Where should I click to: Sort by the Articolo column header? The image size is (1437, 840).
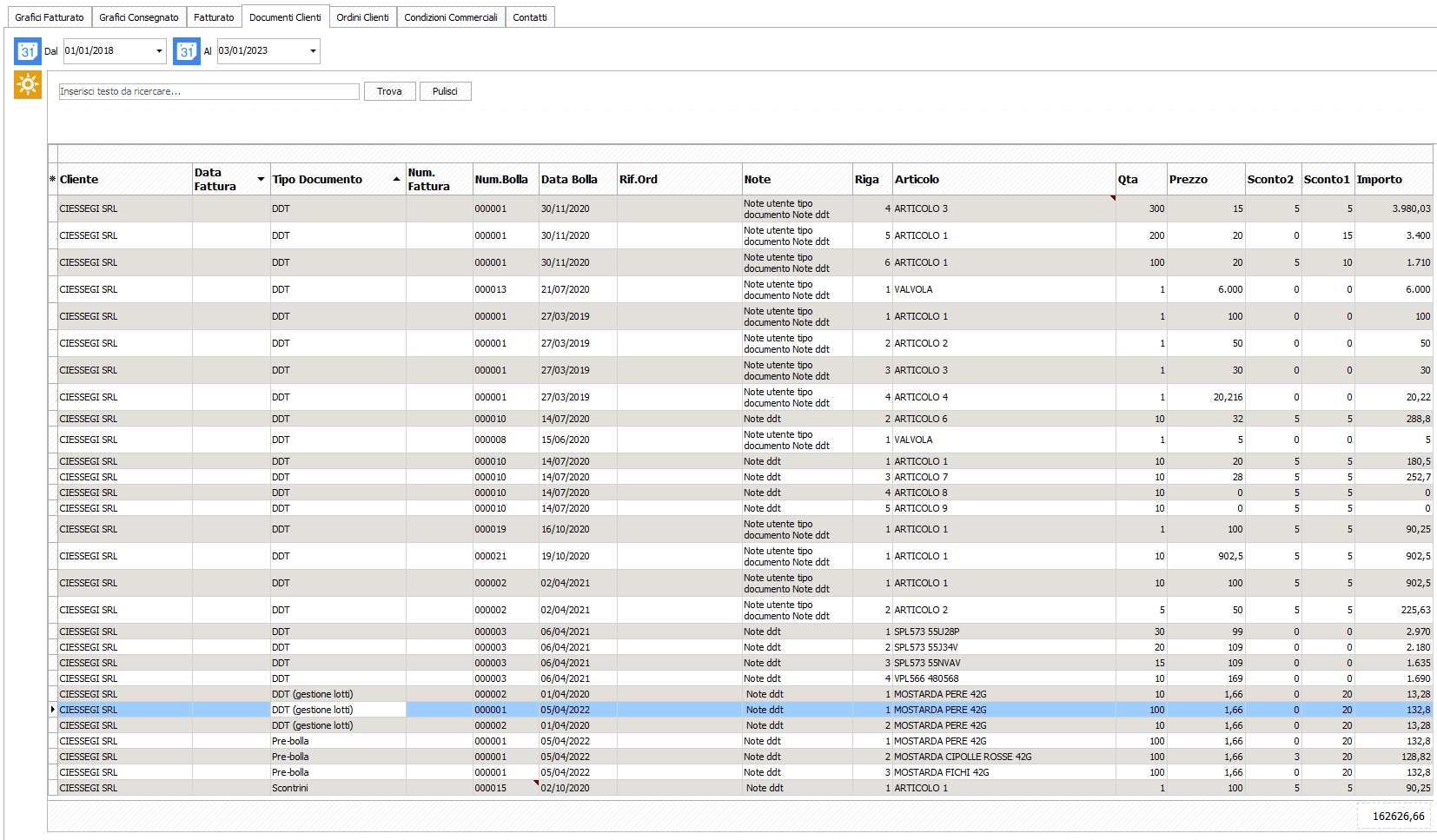pos(1004,179)
